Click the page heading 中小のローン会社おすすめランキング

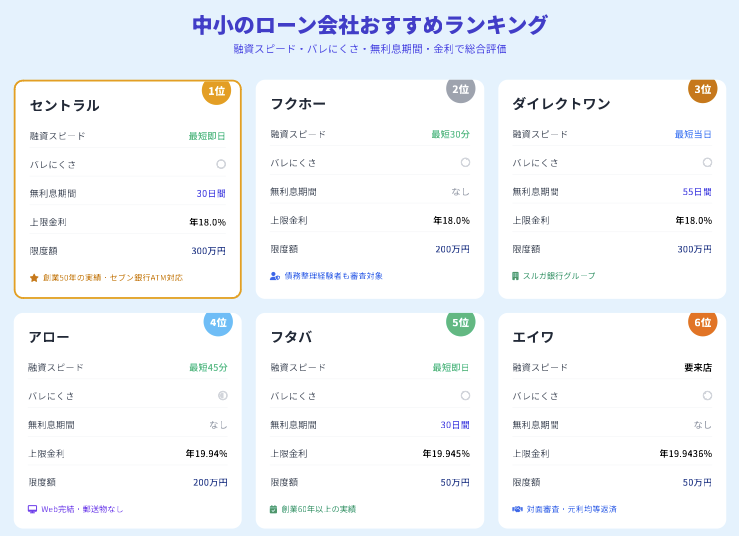click(370, 25)
